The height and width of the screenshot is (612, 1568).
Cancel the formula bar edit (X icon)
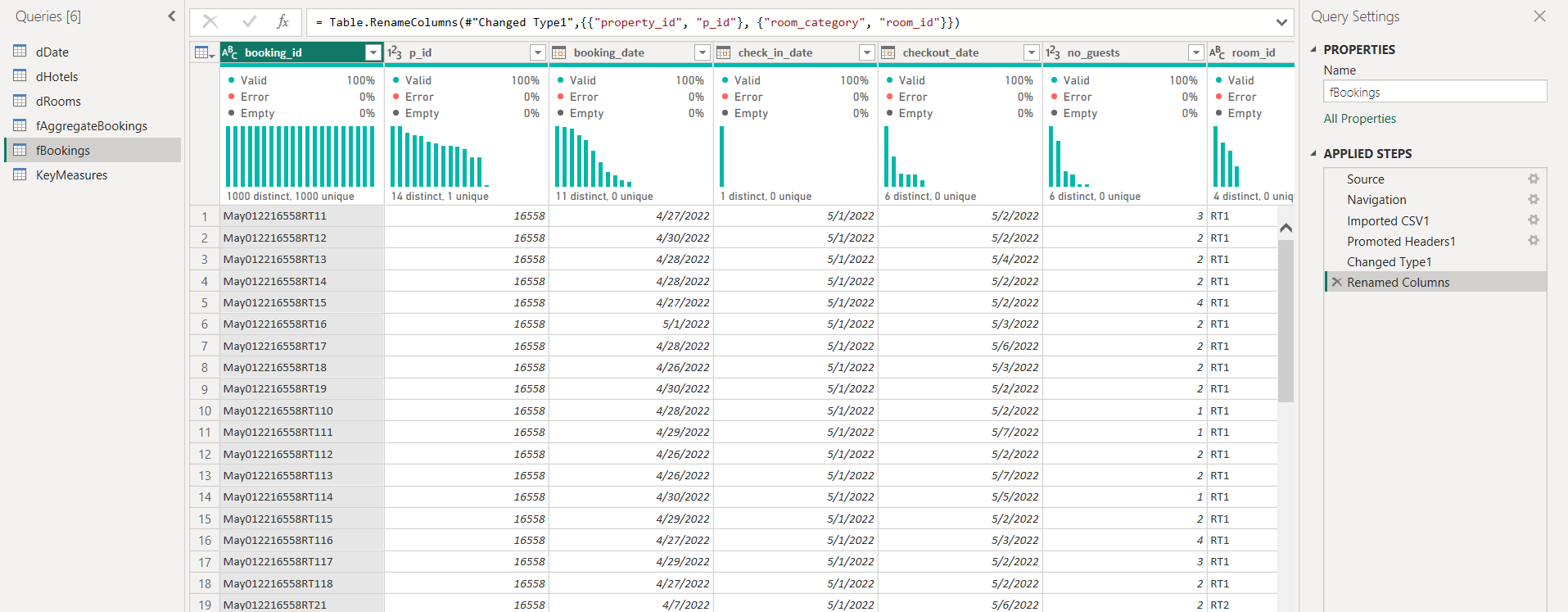[210, 22]
